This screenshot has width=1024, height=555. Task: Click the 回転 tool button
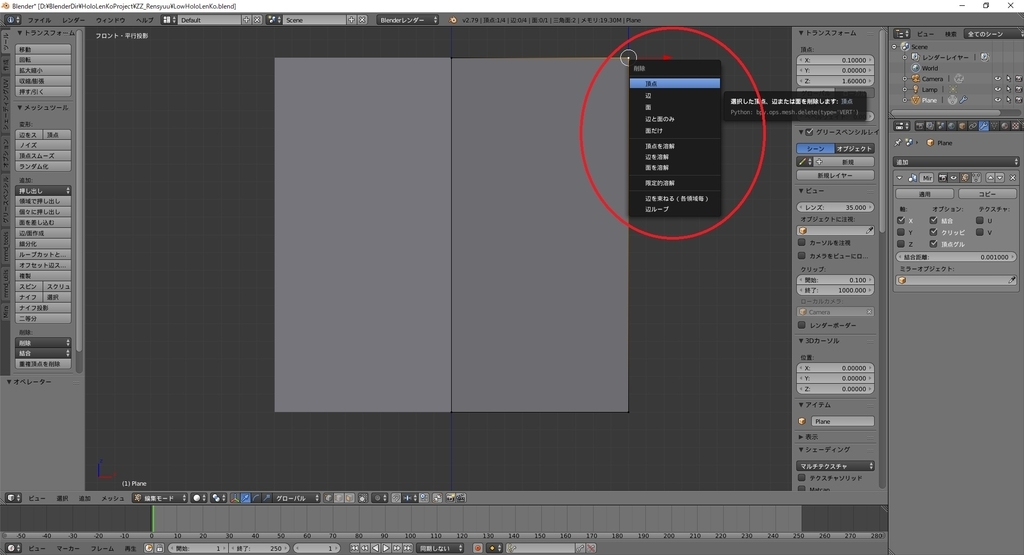point(43,60)
